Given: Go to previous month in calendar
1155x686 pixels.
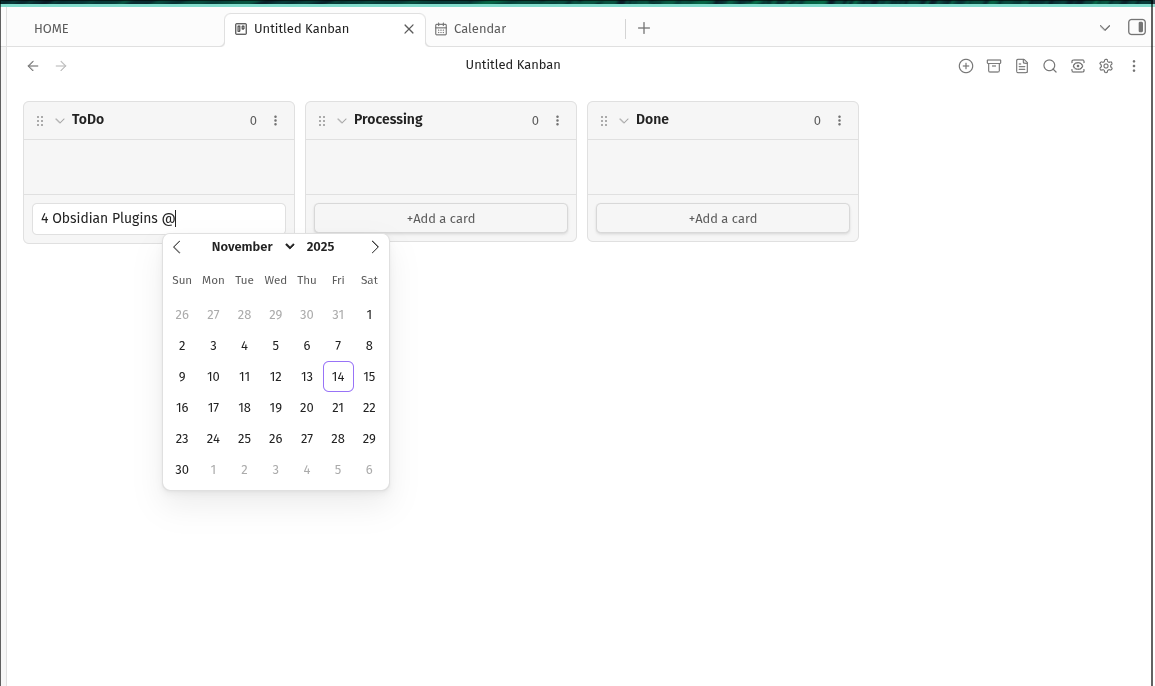Looking at the screenshot, I should 177,247.
